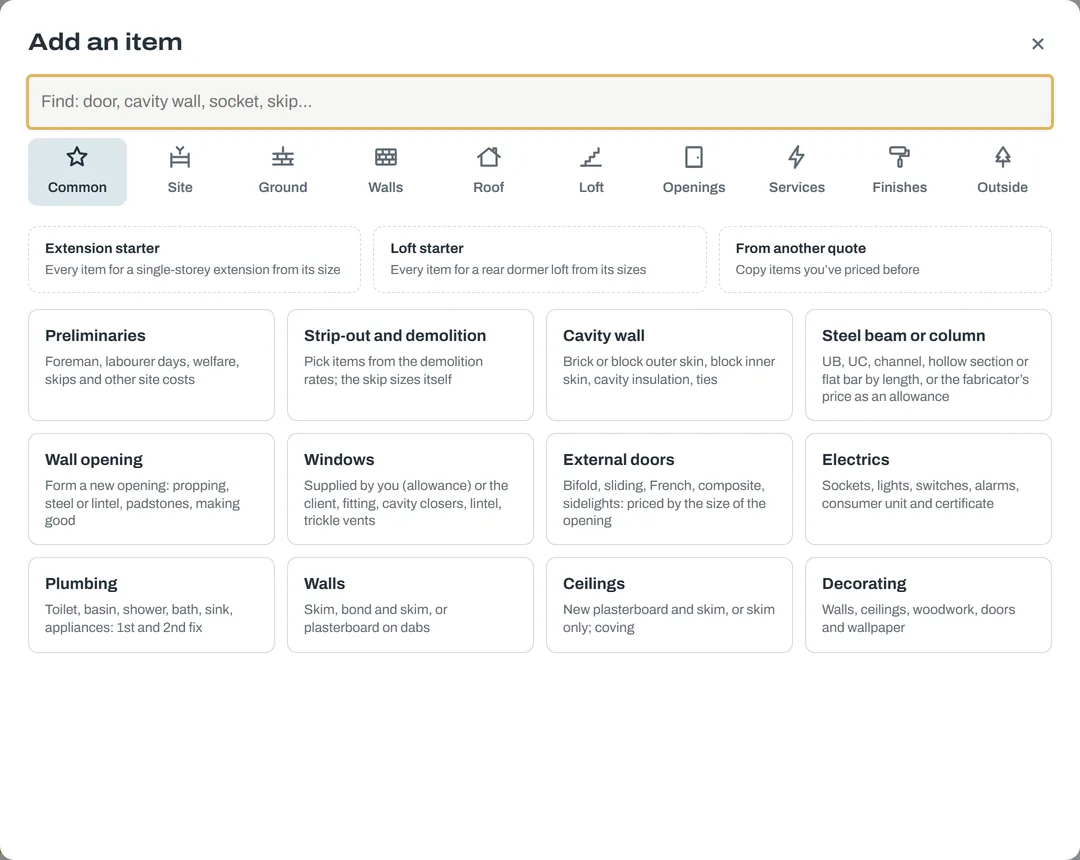
Task: Use the Loft starter template
Action: click(x=540, y=260)
